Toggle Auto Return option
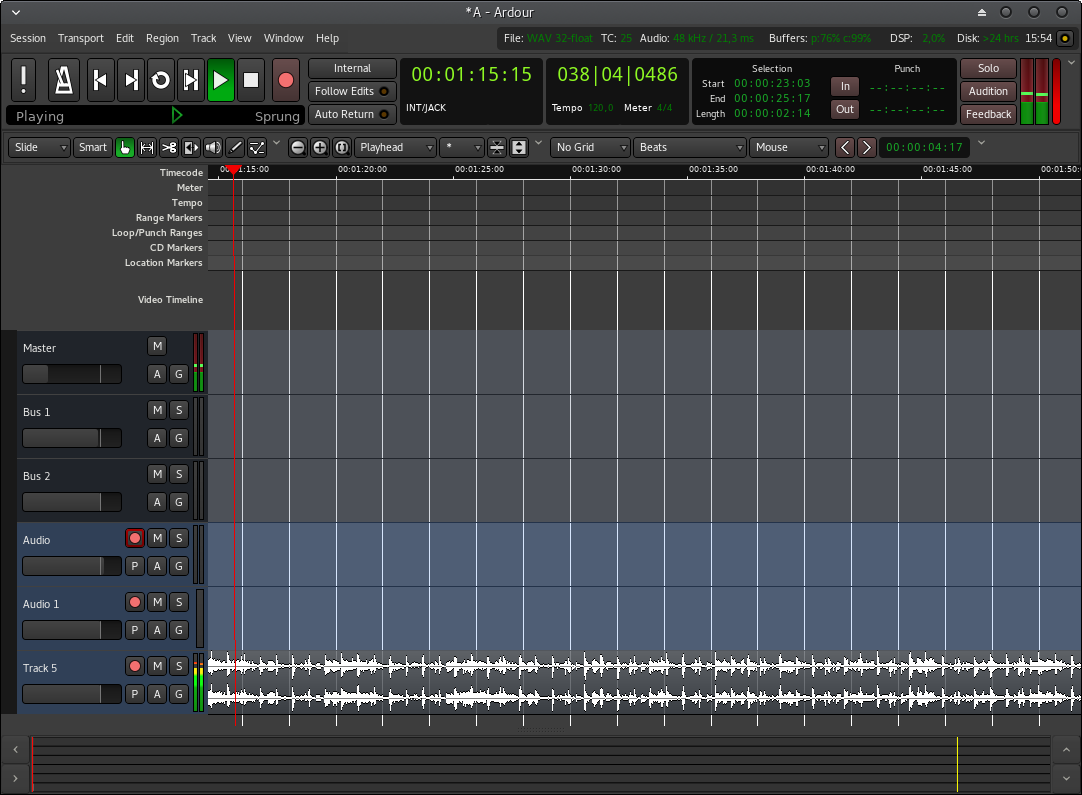This screenshot has width=1082, height=795. [x=352, y=114]
